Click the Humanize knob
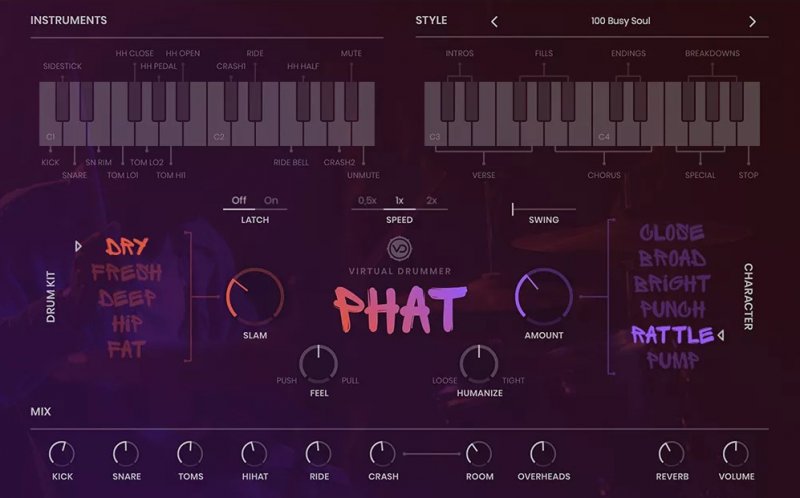The height and width of the screenshot is (498, 800). [478, 364]
